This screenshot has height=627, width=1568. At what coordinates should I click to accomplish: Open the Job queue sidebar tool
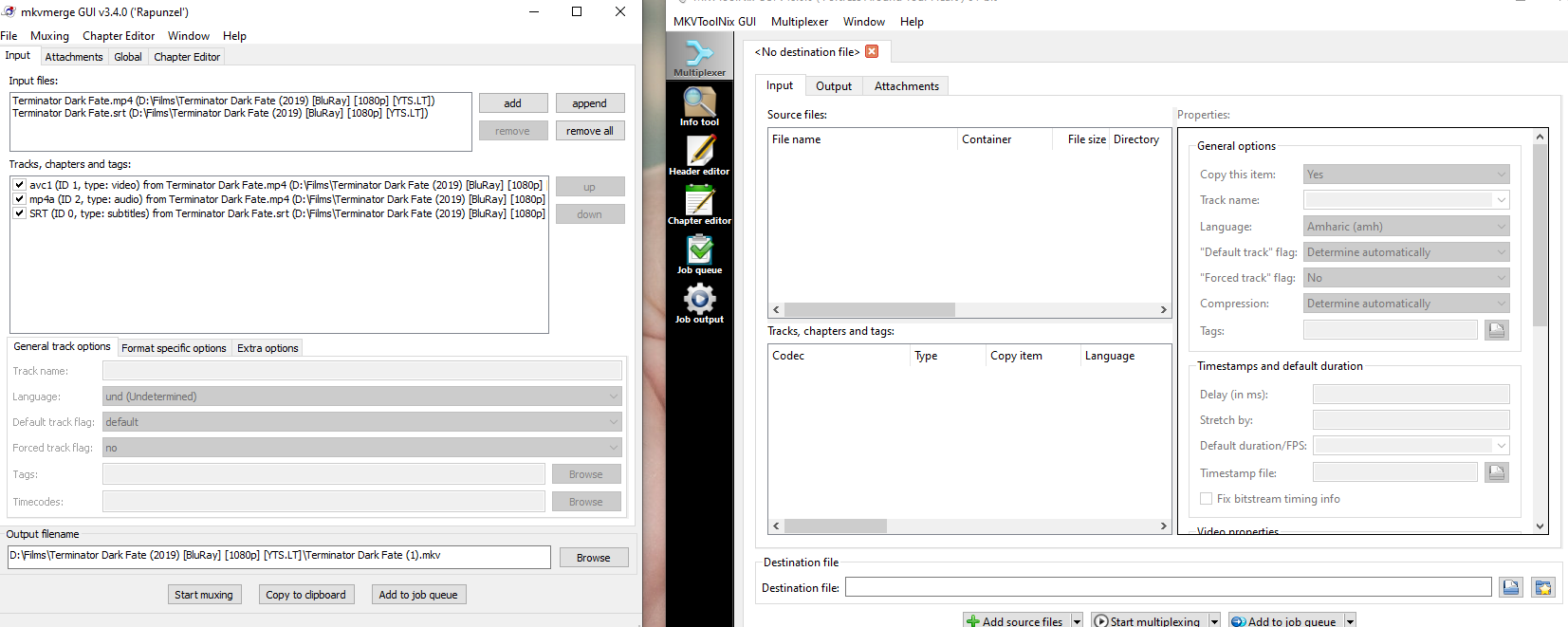pyautogui.click(x=699, y=254)
